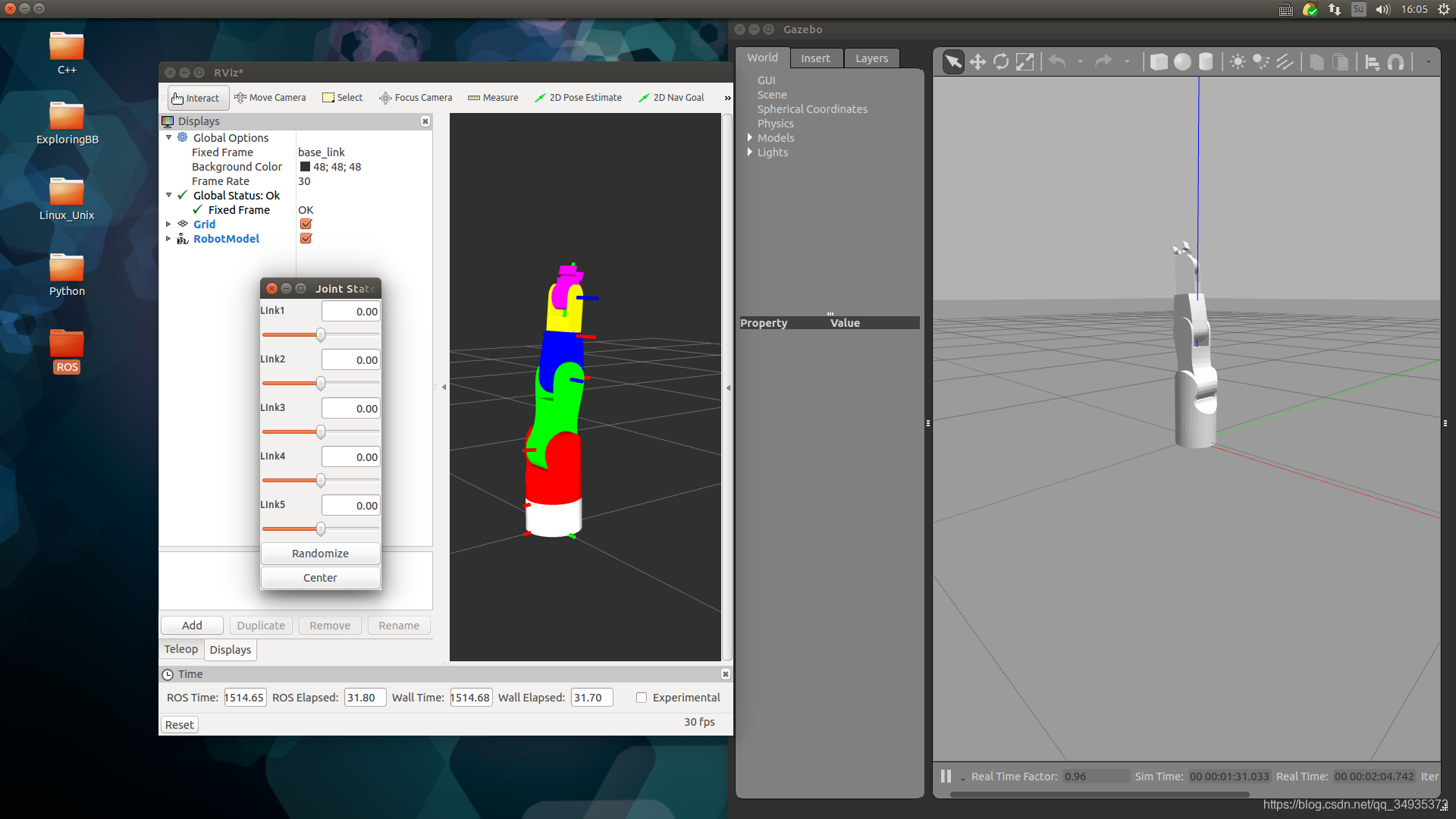1456x819 pixels.
Task: Pause the Gazebo simulation
Action: (946, 776)
